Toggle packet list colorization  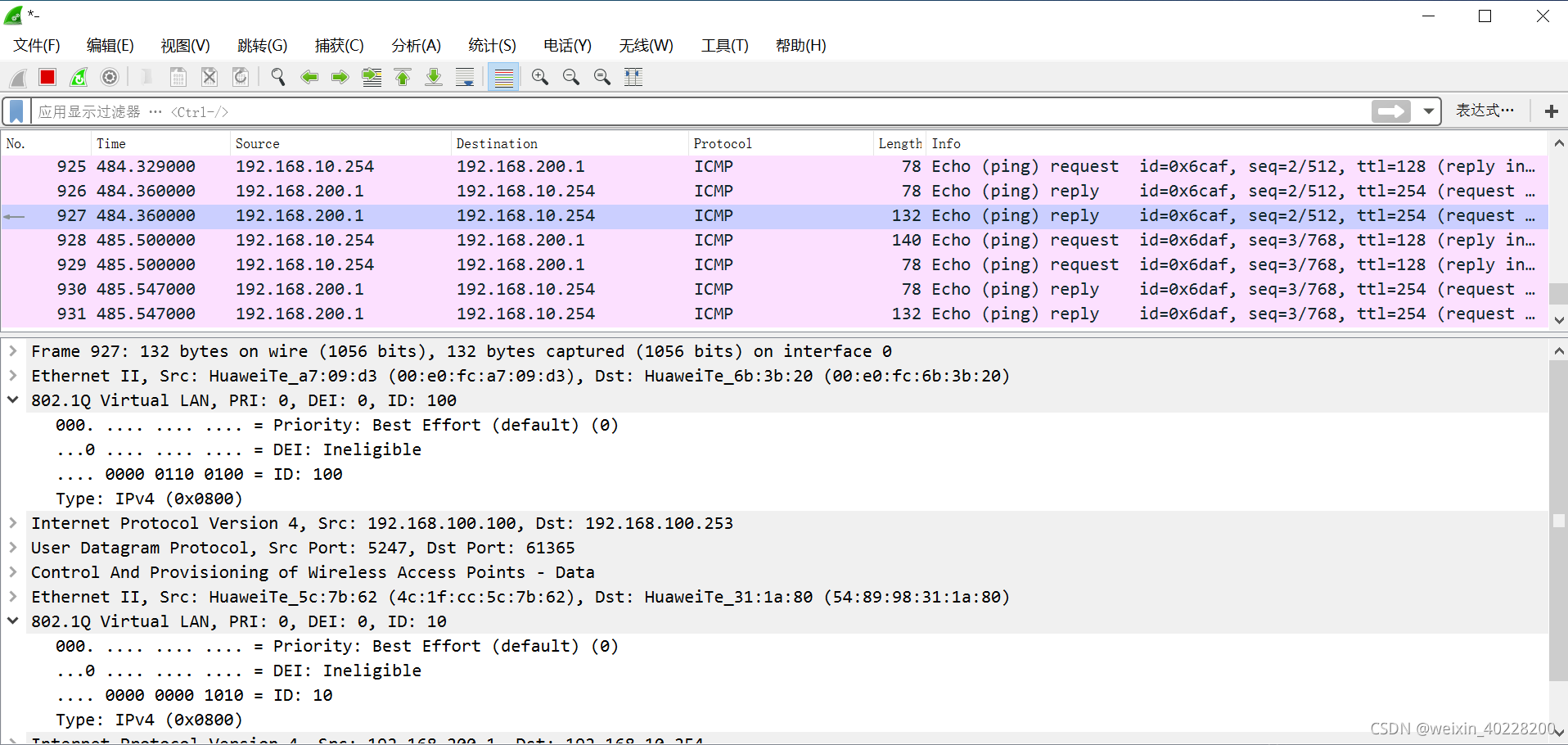(503, 77)
